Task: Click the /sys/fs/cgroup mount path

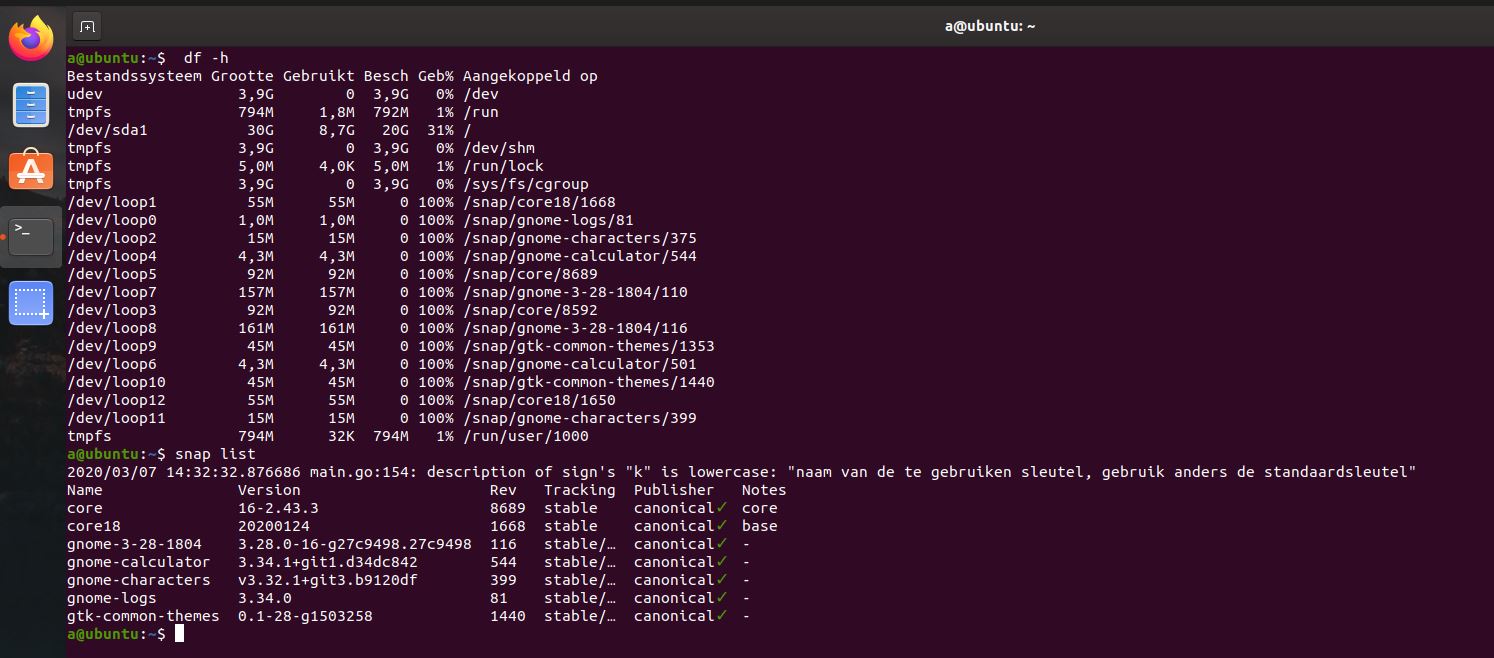Action: [526, 184]
